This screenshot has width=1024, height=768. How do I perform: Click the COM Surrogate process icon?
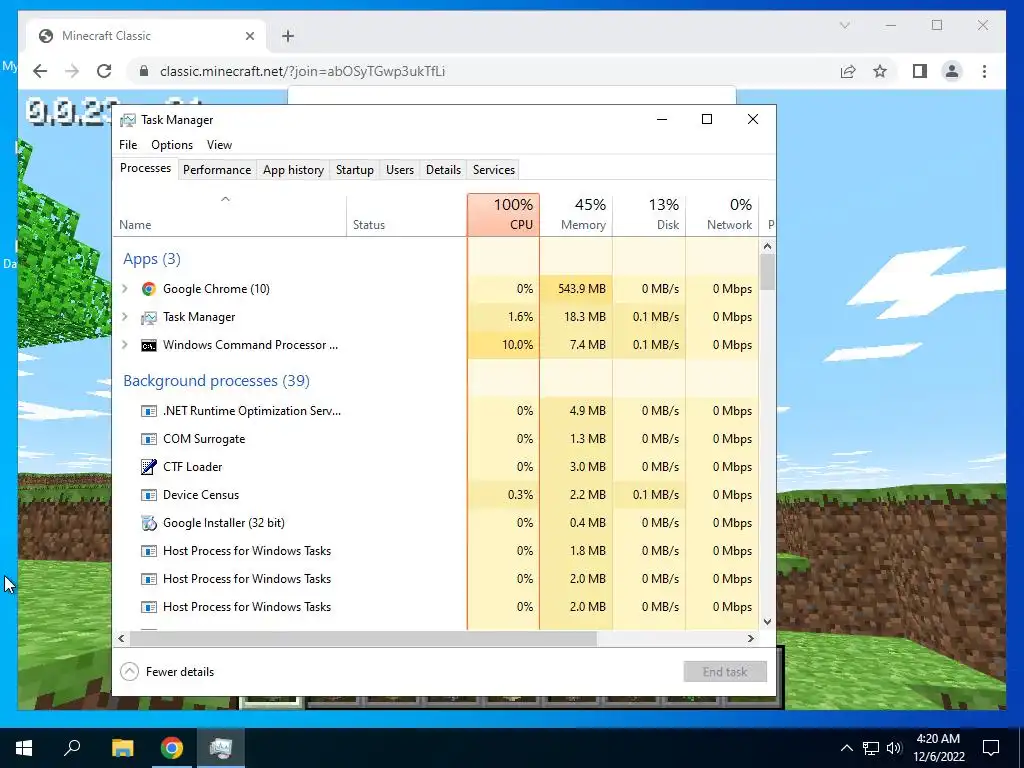click(149, 439)
